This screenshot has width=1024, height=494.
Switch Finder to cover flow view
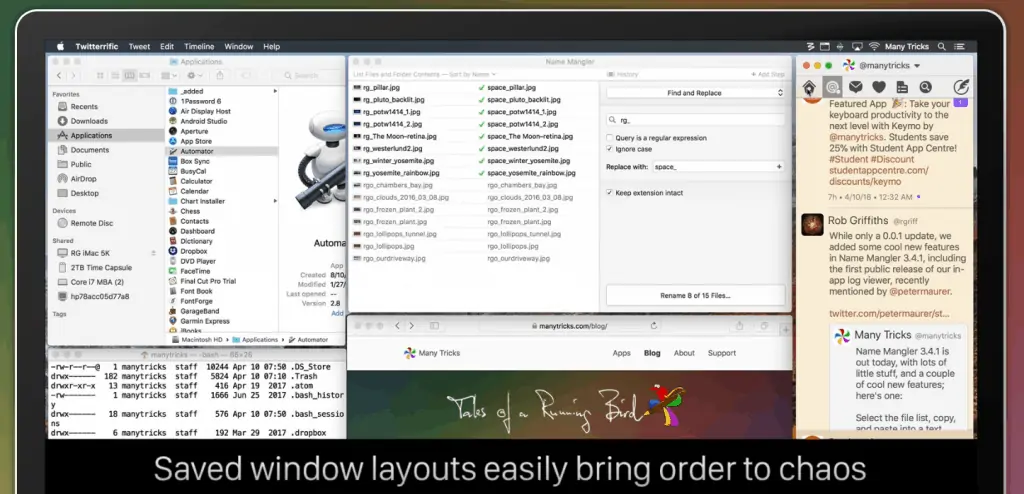(x=145, y=76)
